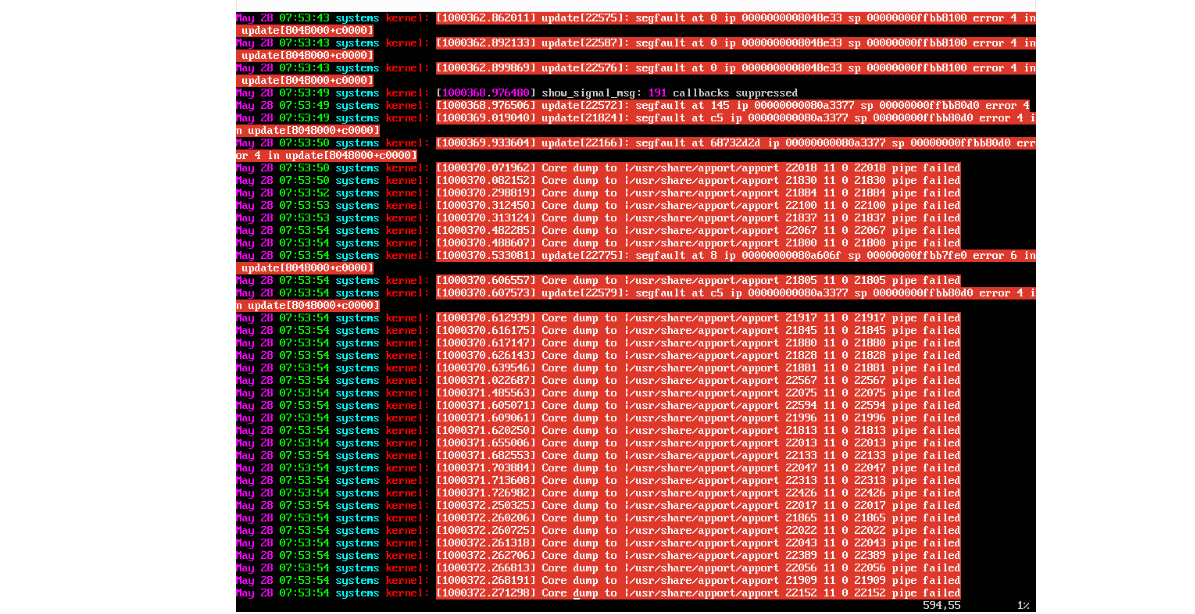Screen dimensions: 1195x614
Task: Click the kernel timestamp [1000371.703884]
Action: [x=486, y=468]
